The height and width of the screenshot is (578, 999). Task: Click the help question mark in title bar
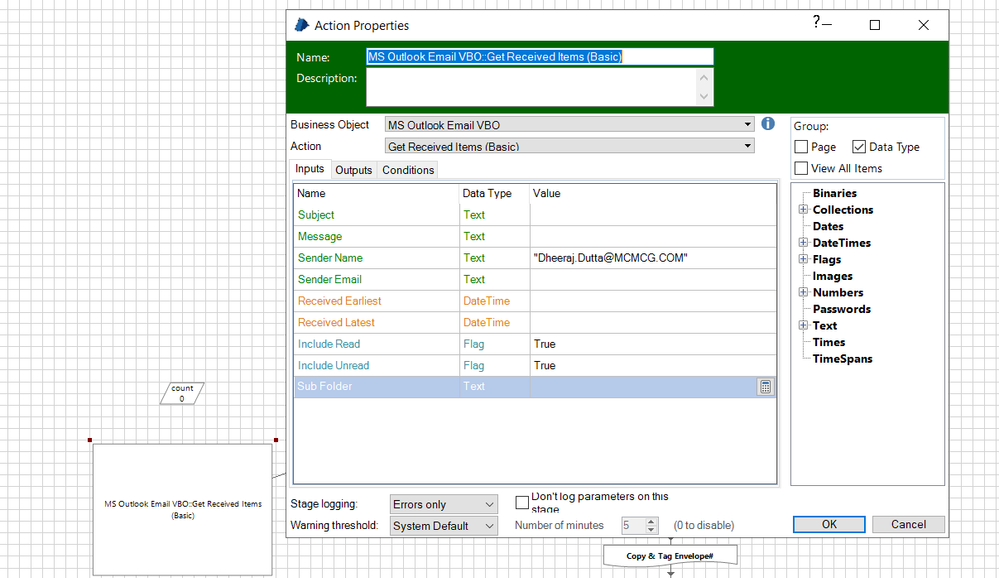coord(816,22)
